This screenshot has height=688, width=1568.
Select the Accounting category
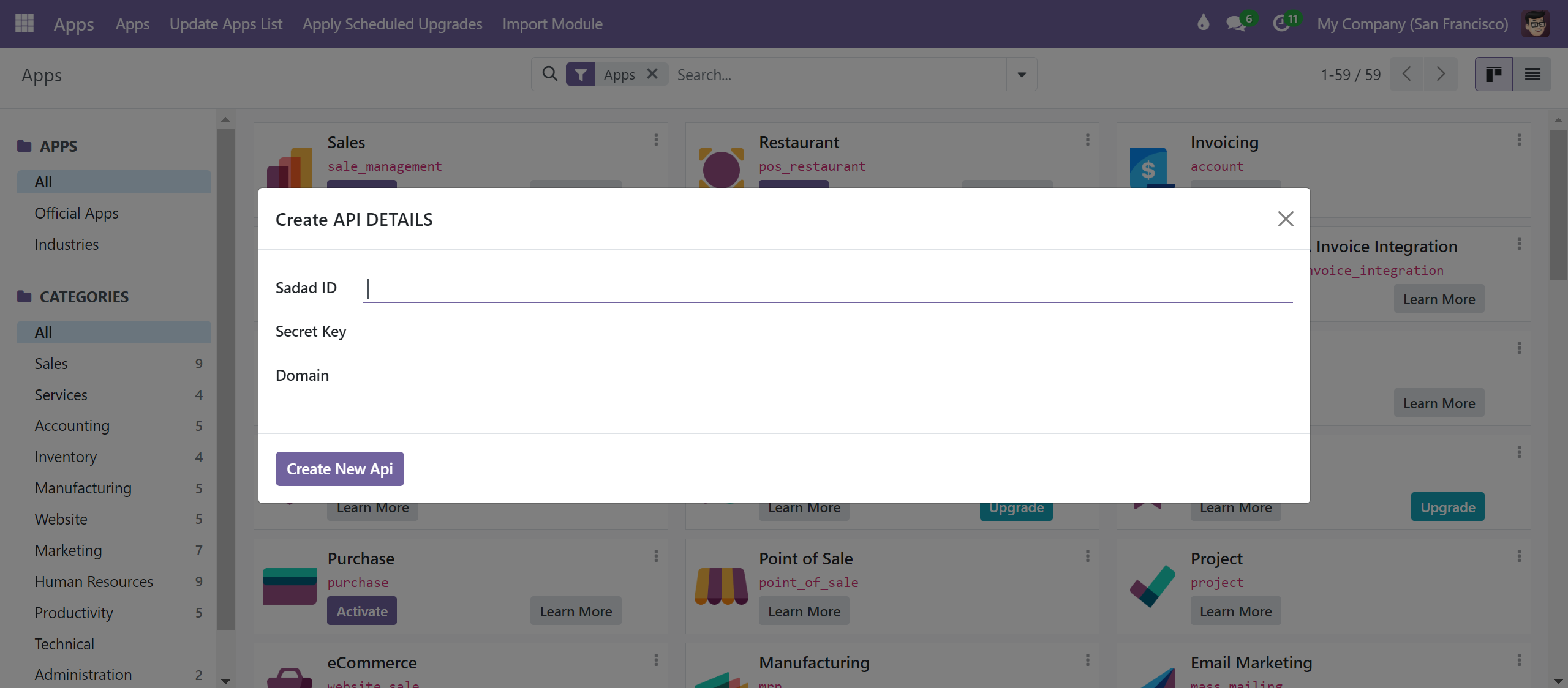[114, 425]
